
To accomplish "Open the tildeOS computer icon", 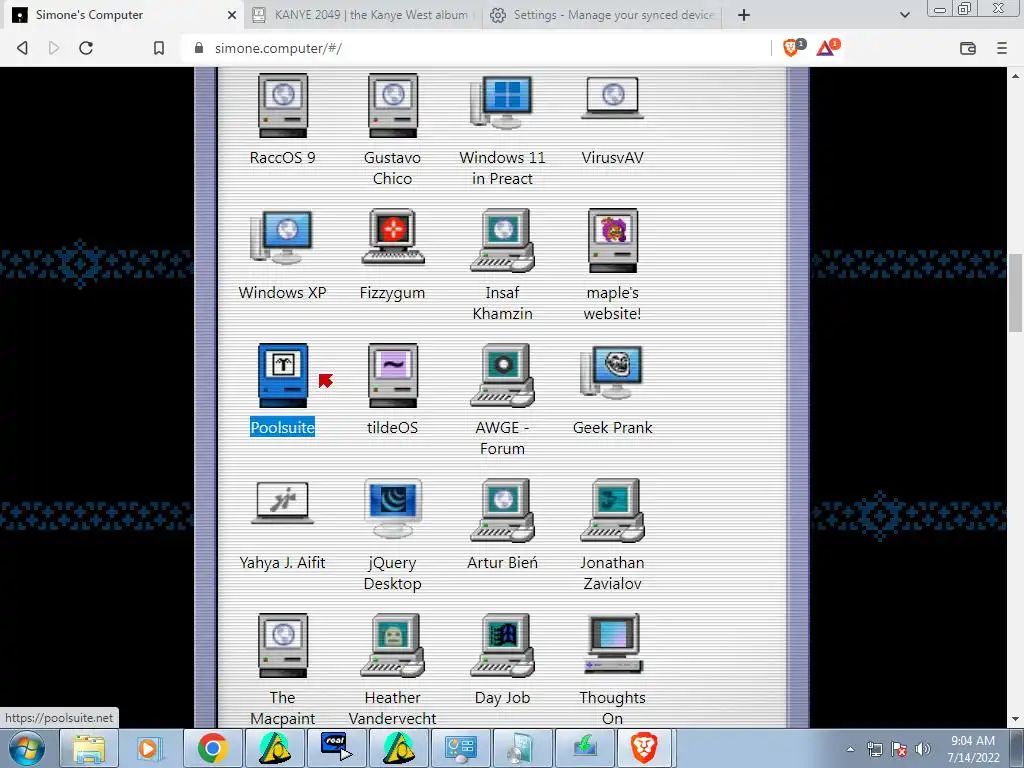I will (392, 376).
